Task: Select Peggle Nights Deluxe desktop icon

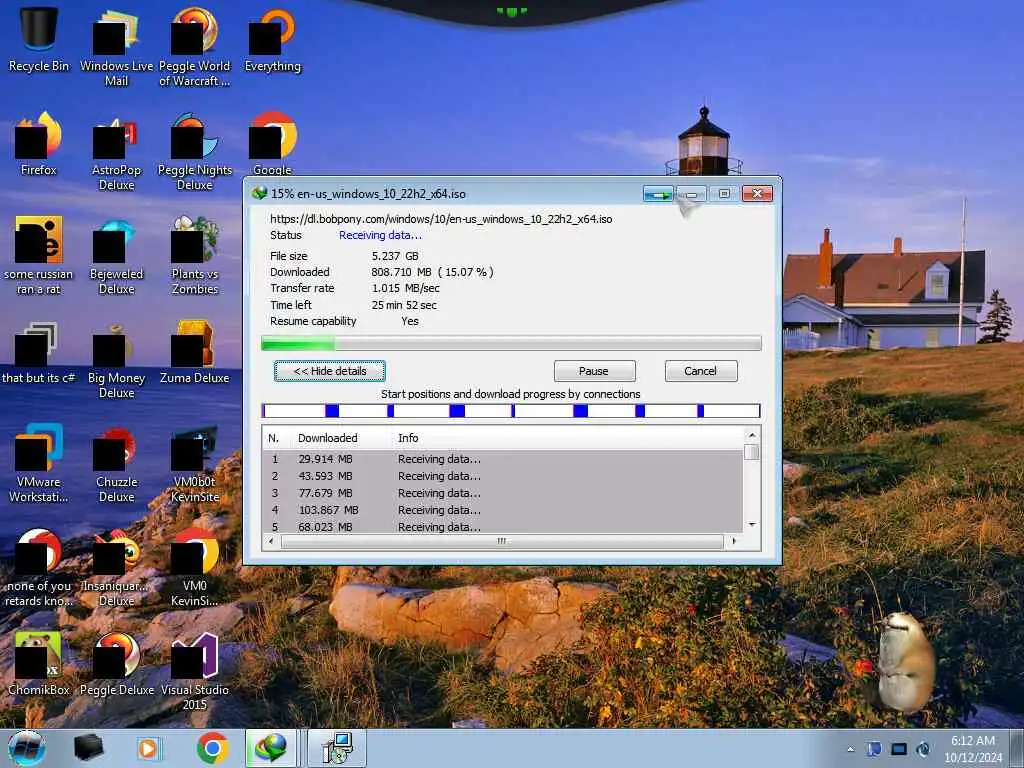Action: click(195, 152)
